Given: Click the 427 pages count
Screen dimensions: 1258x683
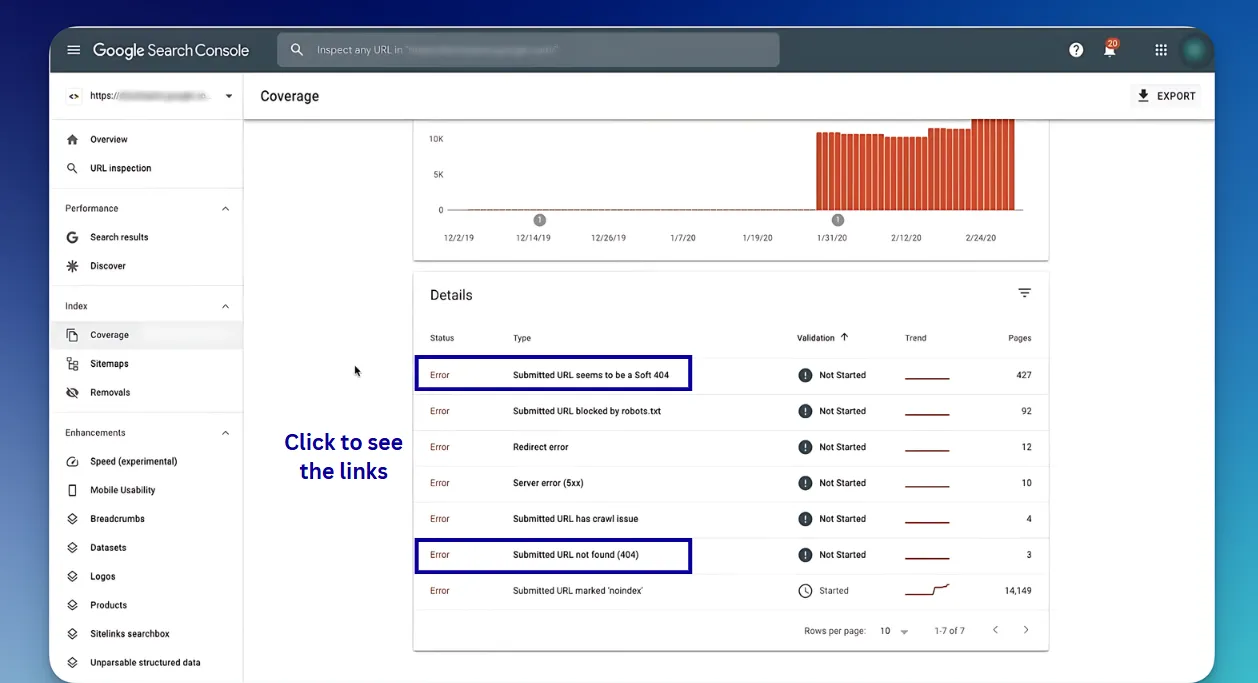Looking at the screenshot, I should 1023,375.
